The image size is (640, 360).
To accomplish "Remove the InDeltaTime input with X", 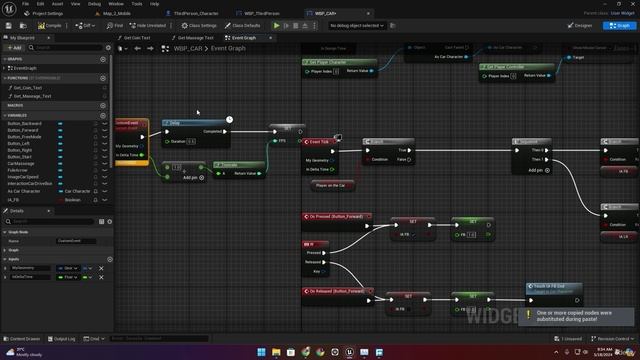I will (x=101, y=278).
